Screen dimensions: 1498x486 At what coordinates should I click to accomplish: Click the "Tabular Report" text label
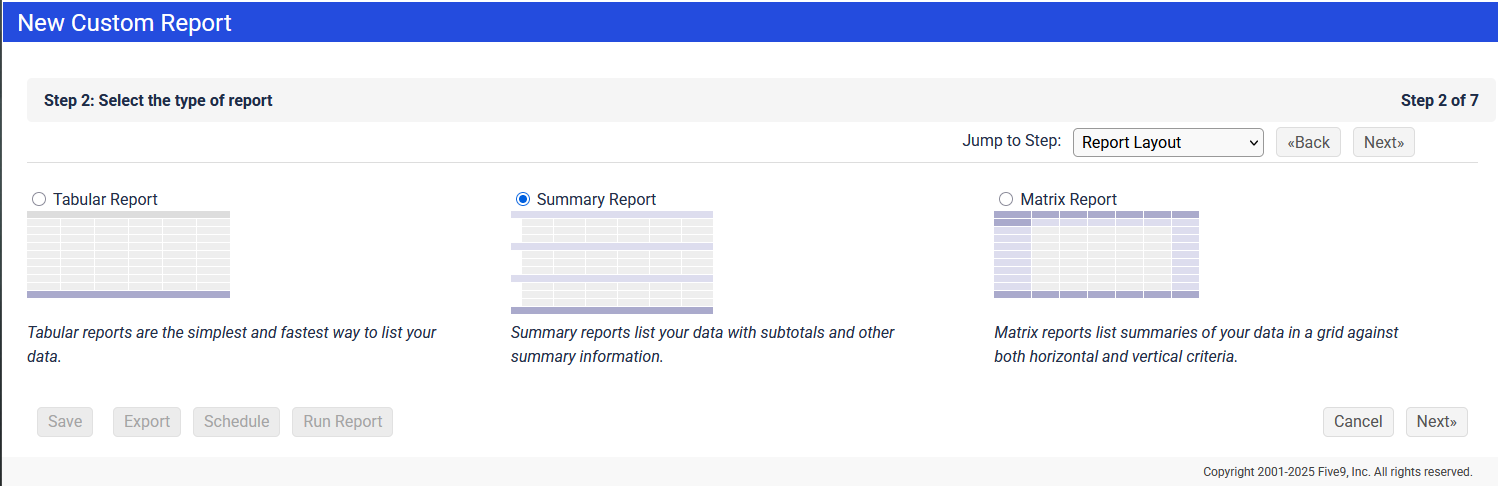click(105, 199)
